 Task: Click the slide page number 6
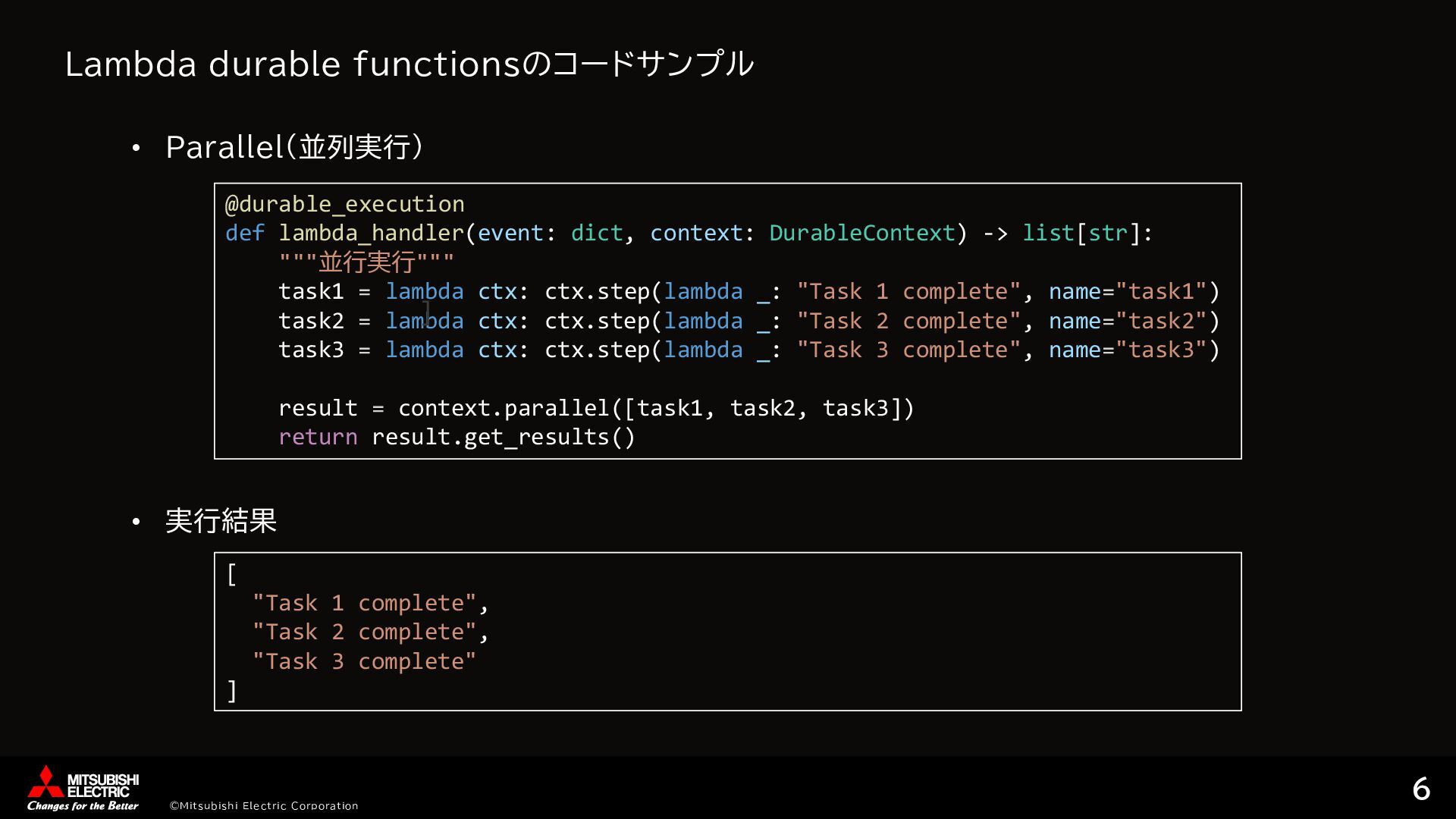pyautogui.click(x=1420, y=789)
